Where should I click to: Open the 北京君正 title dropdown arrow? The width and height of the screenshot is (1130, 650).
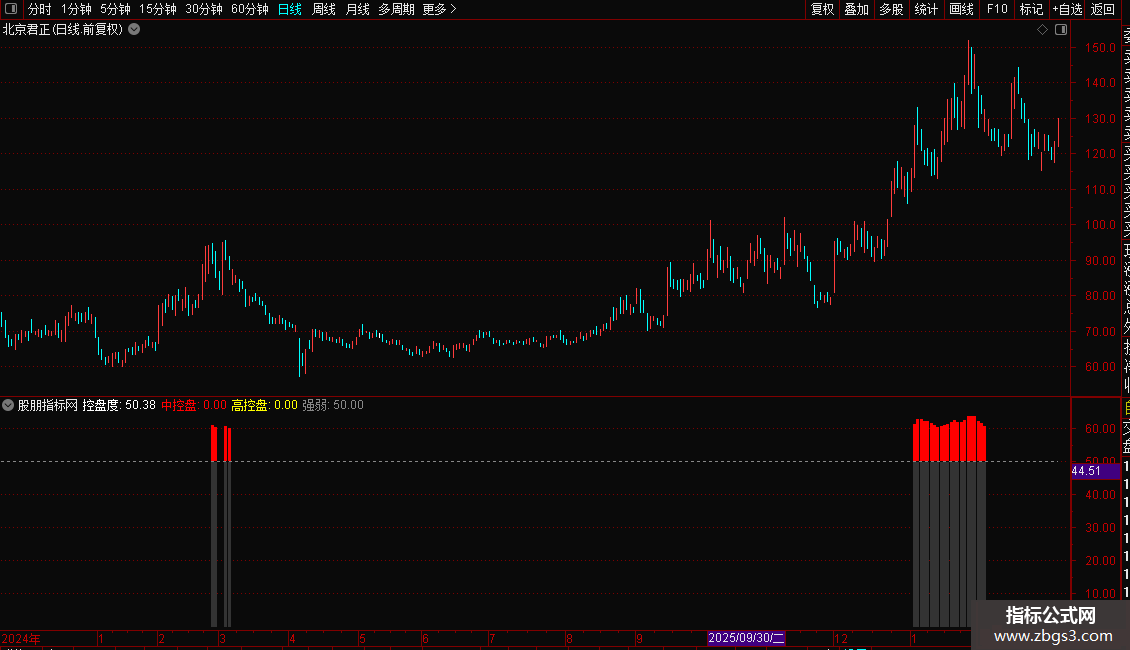[x=134, y=30]
